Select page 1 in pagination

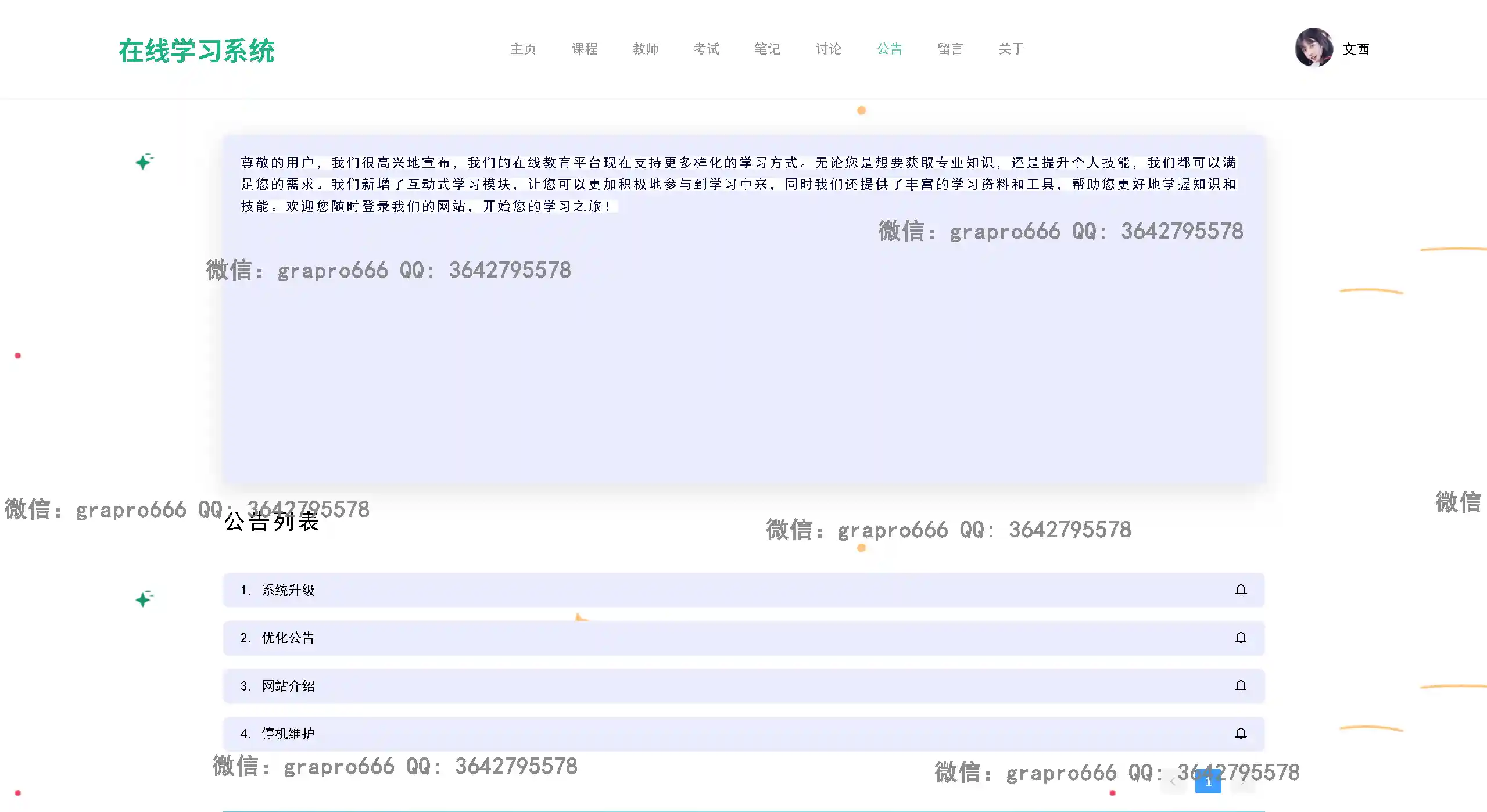[x=1208, y=782]
